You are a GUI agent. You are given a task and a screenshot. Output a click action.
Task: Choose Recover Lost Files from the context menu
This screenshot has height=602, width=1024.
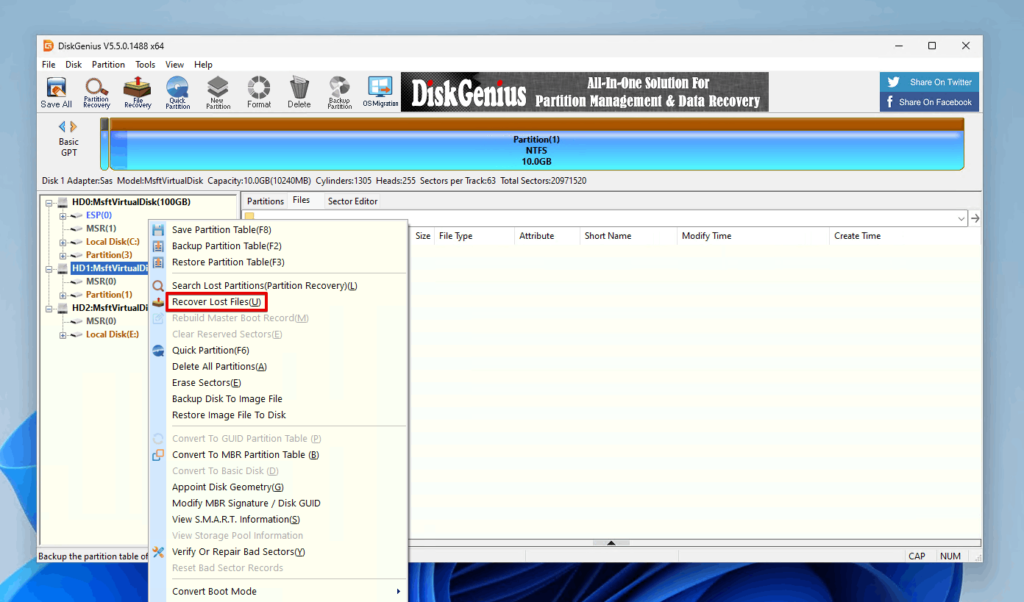(x=217, y=301)
